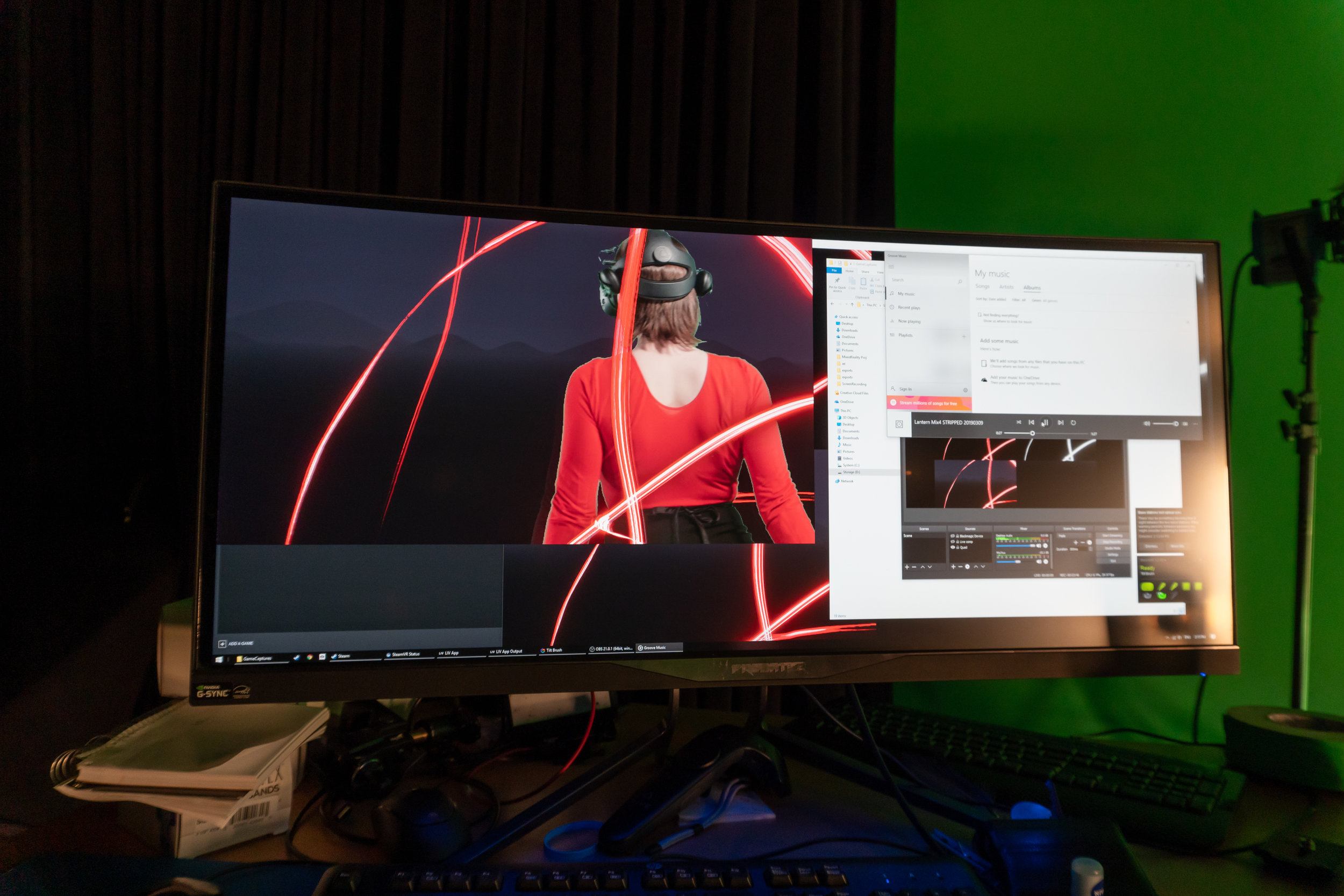Click Stream millions of songs banner
The image size is (1344, 896).
pos(929,403)
